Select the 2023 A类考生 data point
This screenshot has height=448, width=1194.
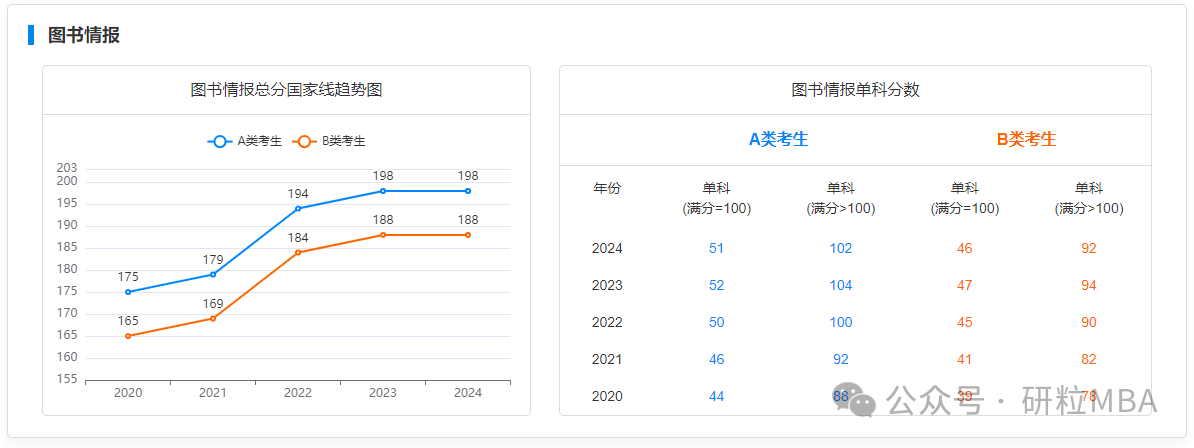click(x=383, y=190)
